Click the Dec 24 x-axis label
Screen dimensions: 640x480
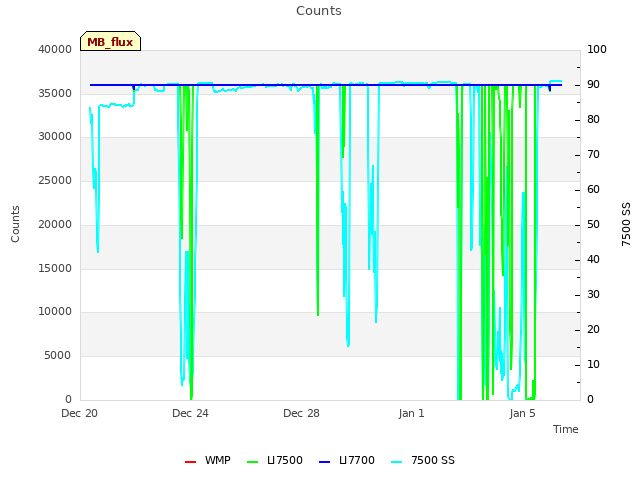(190, 413)
